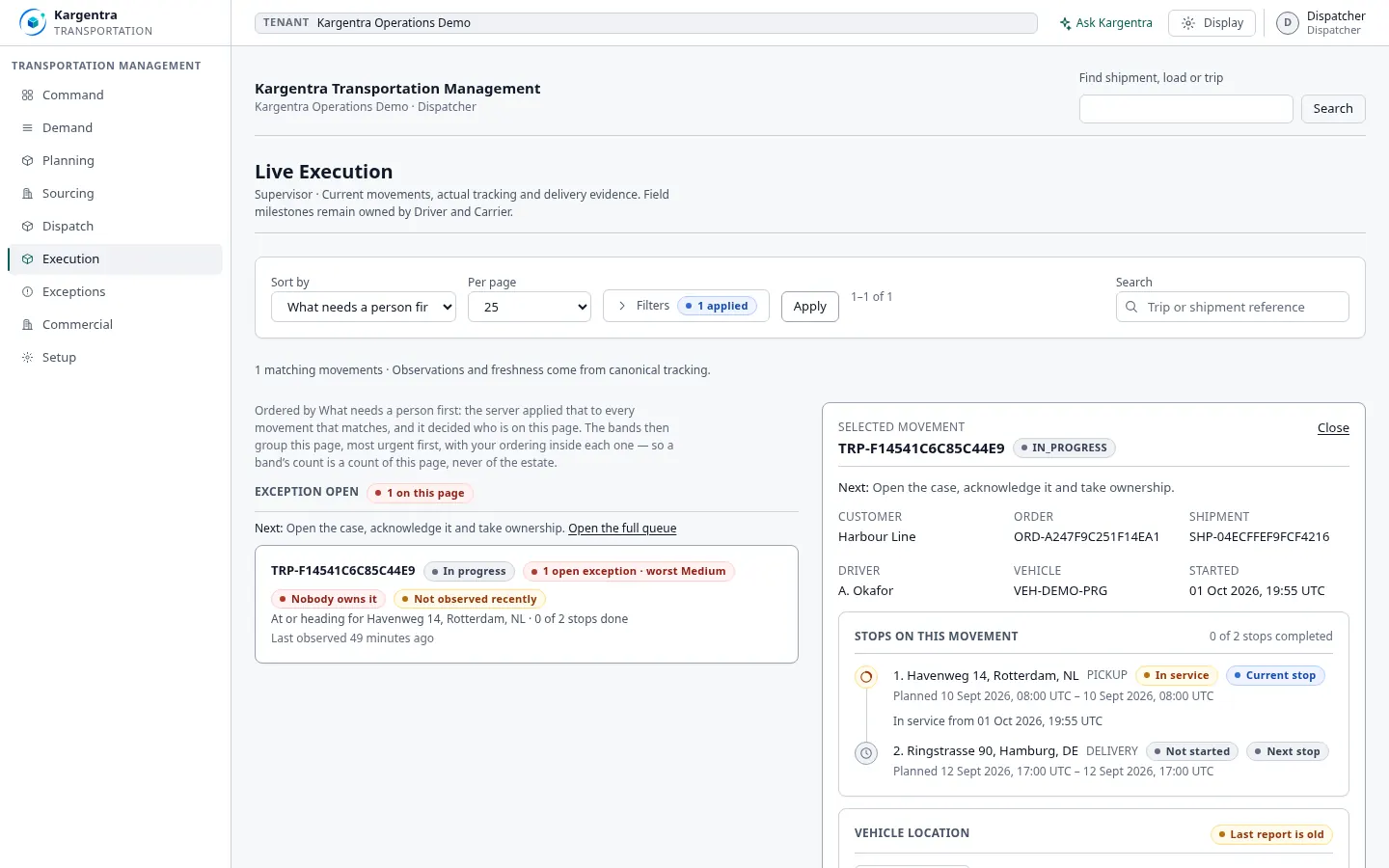Click the 'Nobody owns it' badge
Image resolution: width=1389 pixels, height=868 pixels.
(x=328, y=600)
